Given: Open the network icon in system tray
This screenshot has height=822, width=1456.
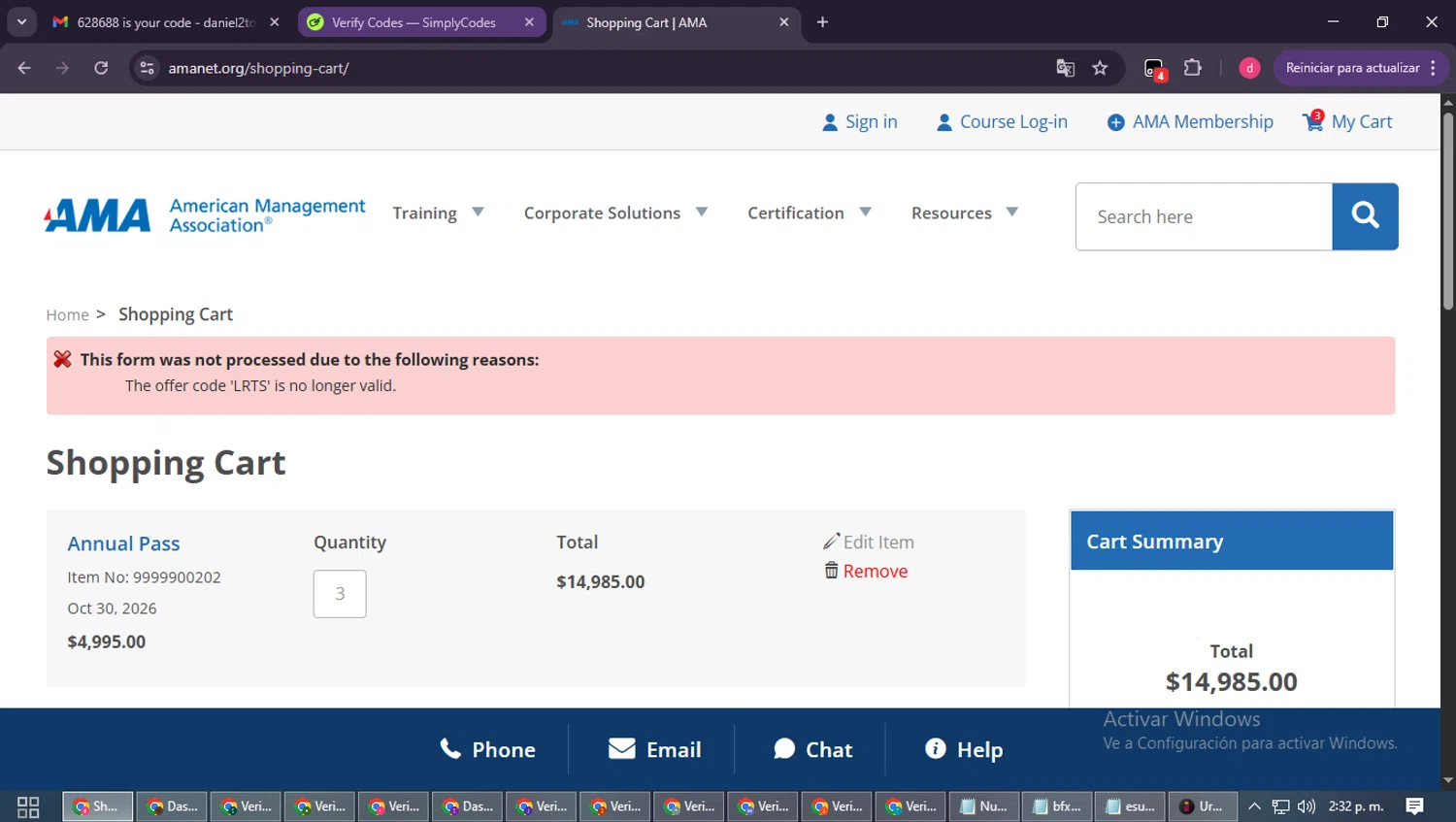Looking at the screenshot, I should 1280,806.
